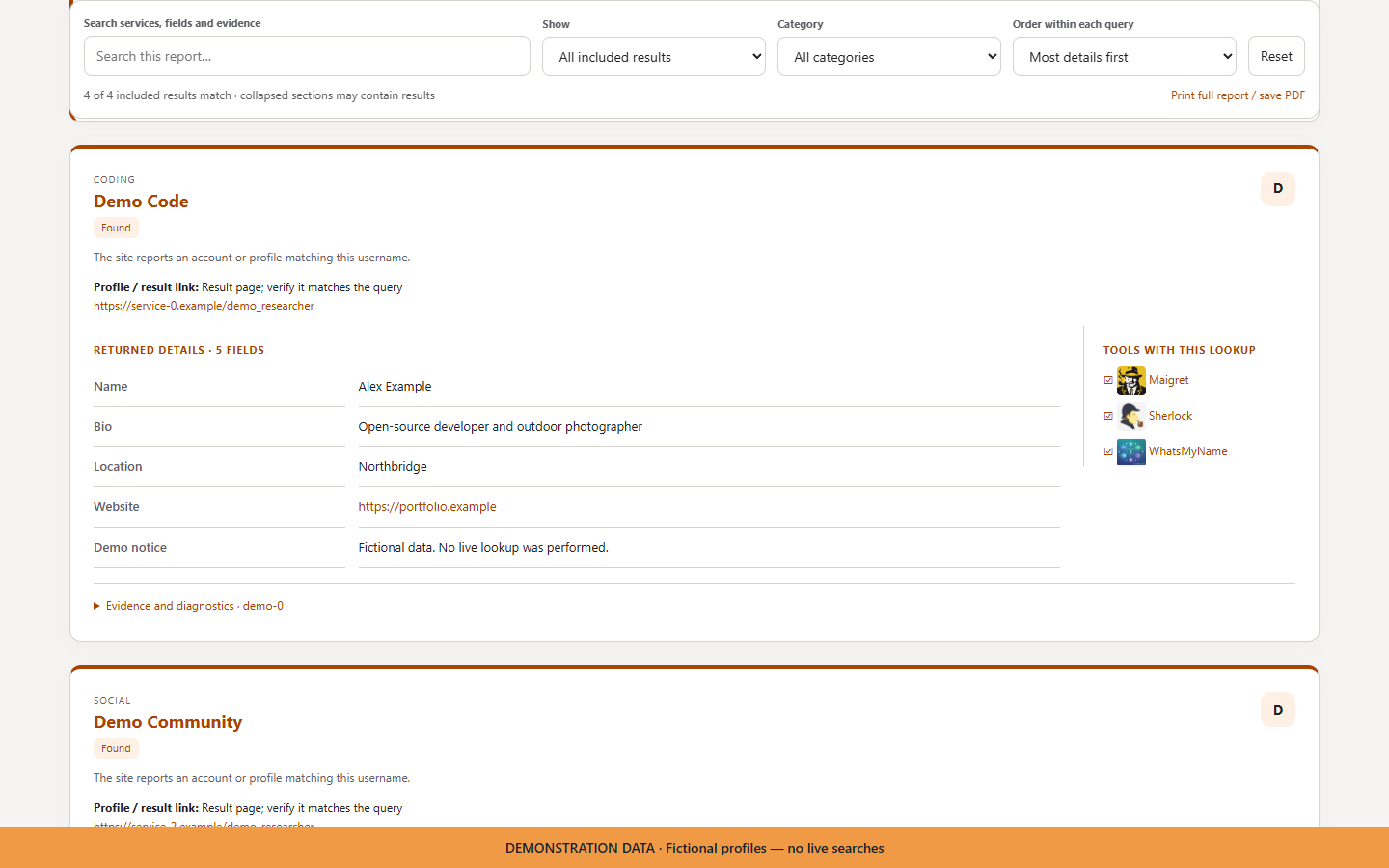Click the RETURNED DETAILS · 5 FIELDS header
The image size is (1389, 868).
[x=178, y=351]
